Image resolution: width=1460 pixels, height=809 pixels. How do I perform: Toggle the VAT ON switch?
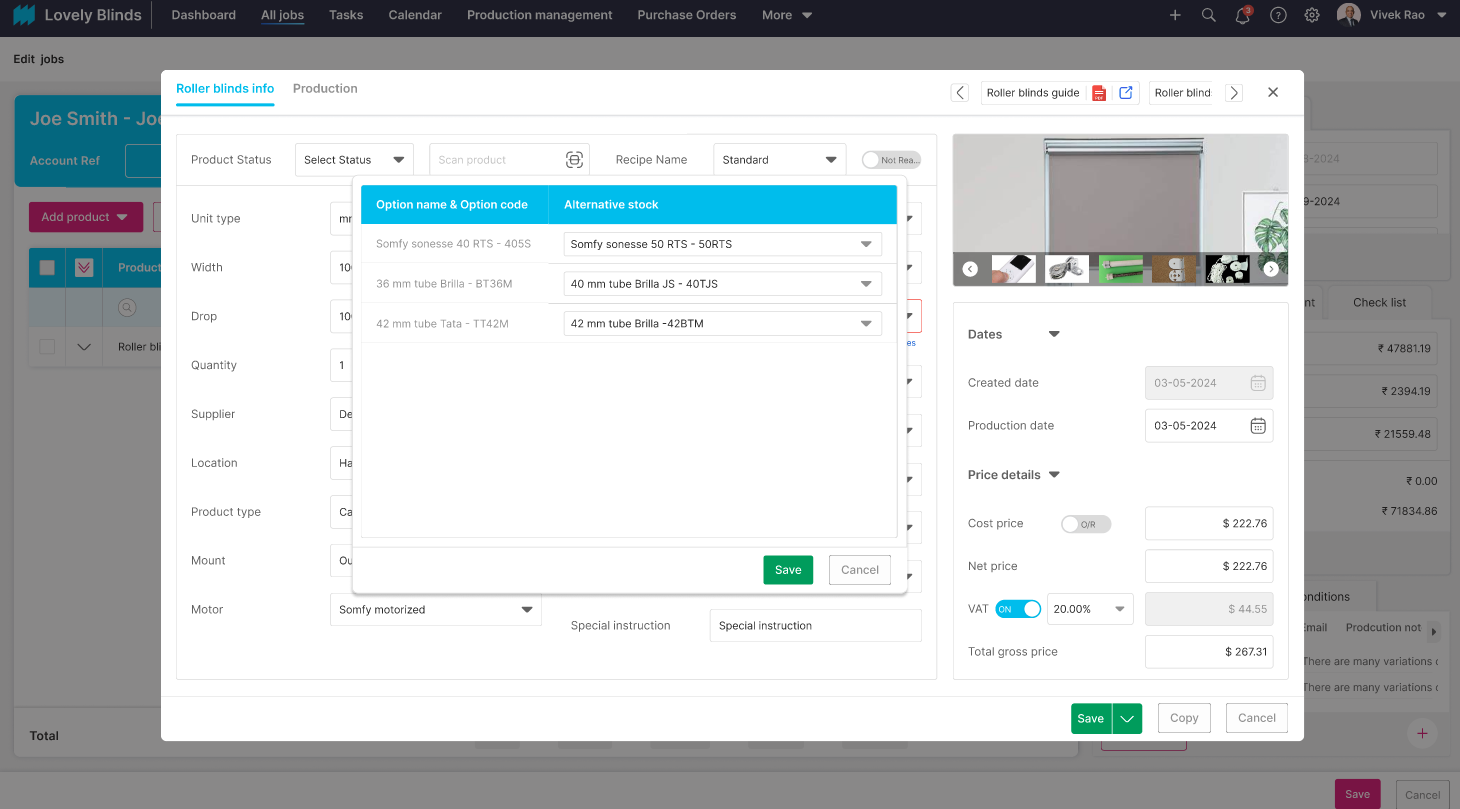1018,609
